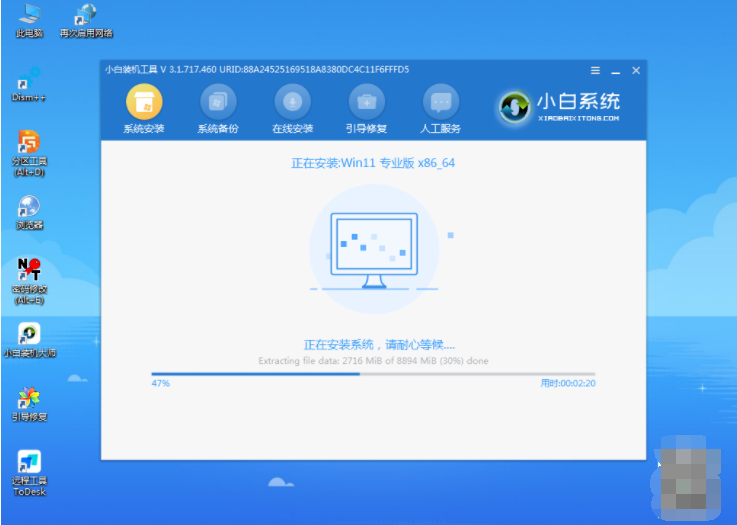Screen dimensions: 737x525
Task: Open the hamburger menu in title bar
Action: coord(595,71)
